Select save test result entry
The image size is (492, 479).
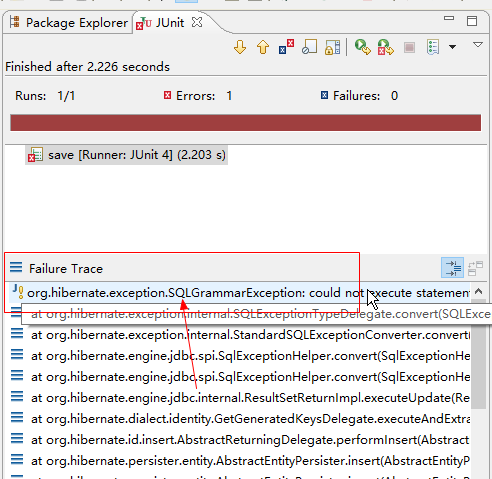click(127, 155)
